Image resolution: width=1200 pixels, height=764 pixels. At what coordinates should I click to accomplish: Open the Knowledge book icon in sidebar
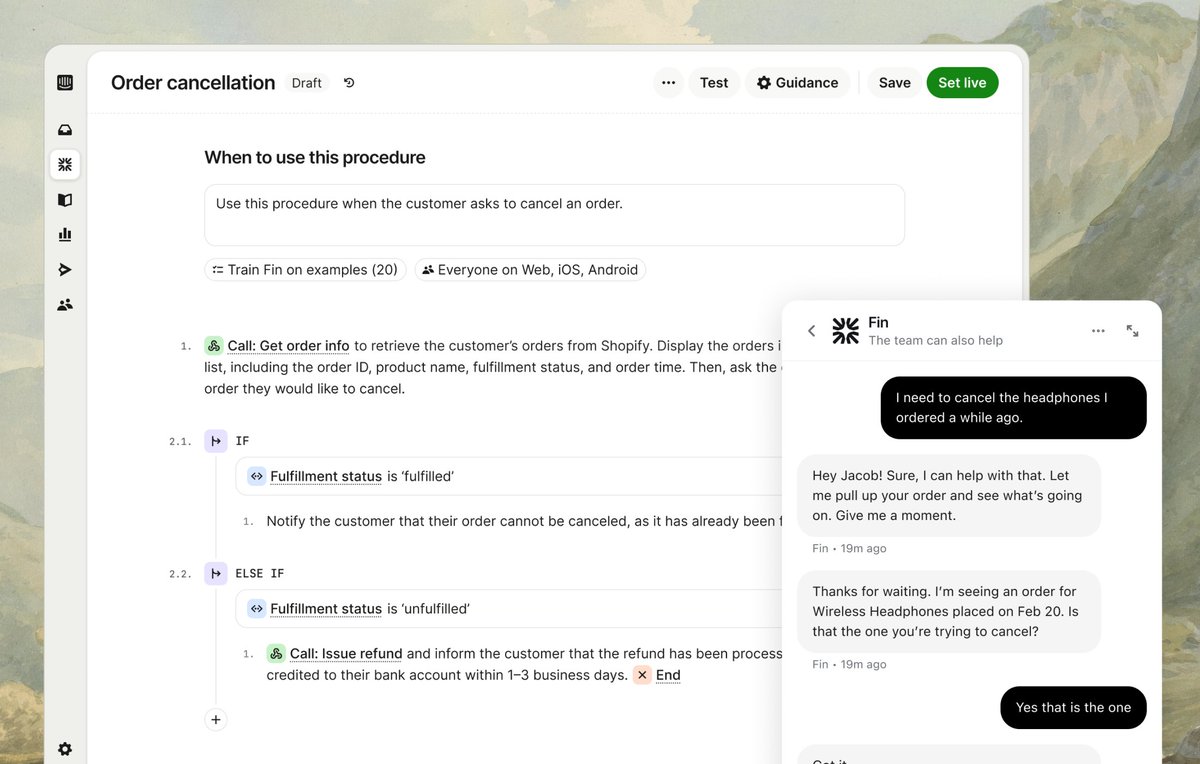point(65,200)
